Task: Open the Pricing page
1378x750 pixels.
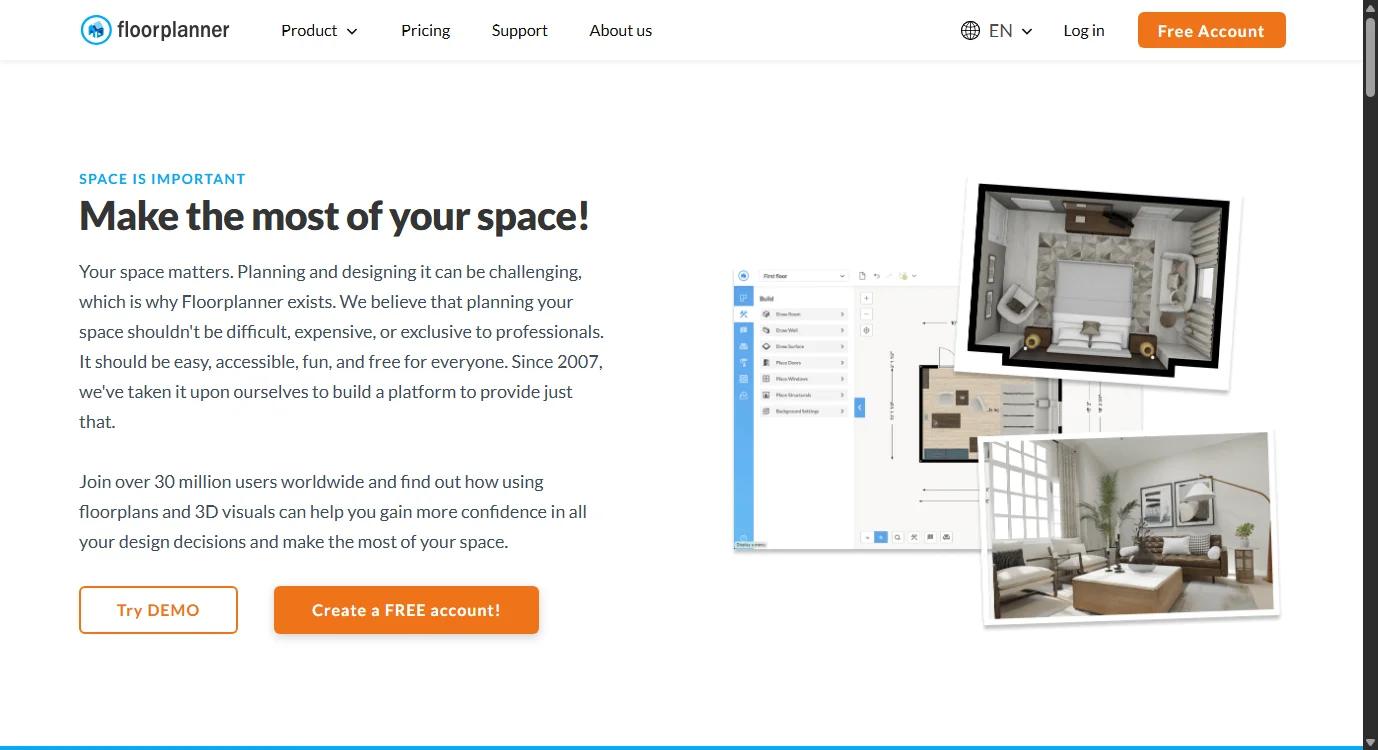Action: click(425, 31)
